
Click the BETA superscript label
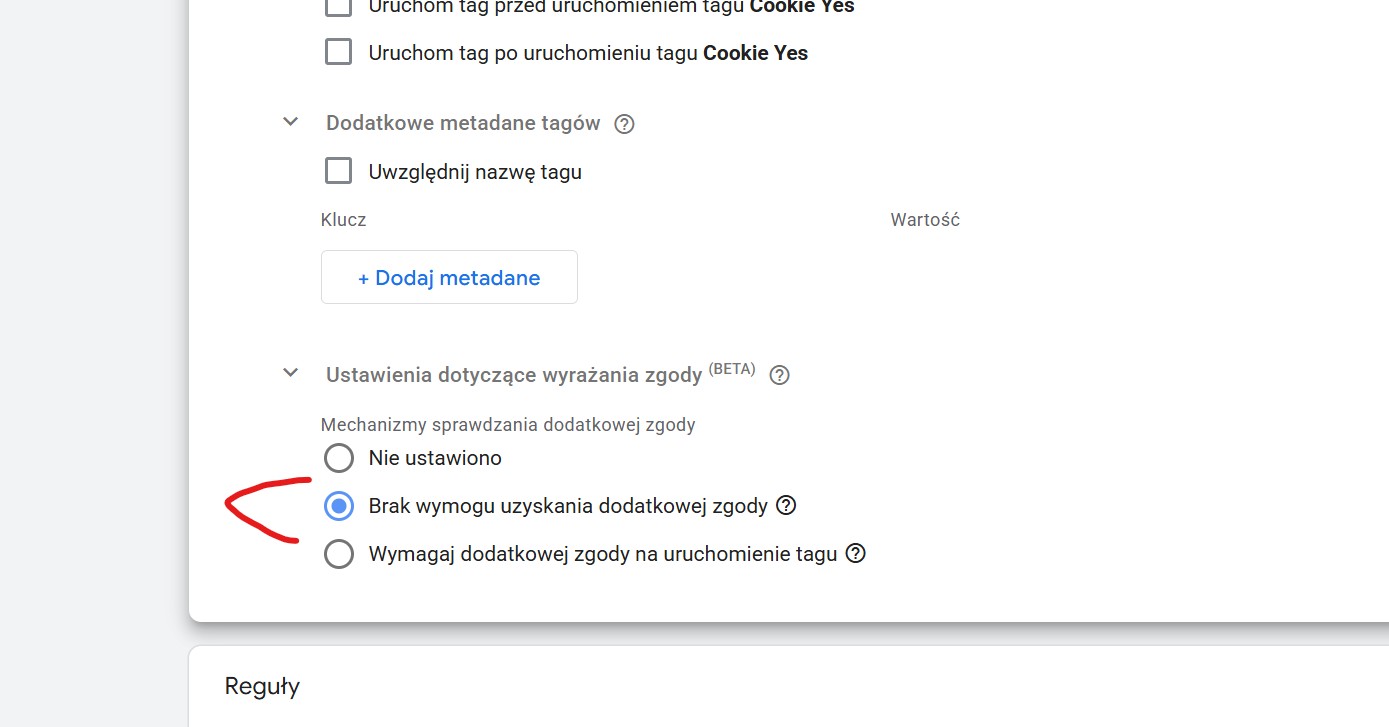point(732,368)
